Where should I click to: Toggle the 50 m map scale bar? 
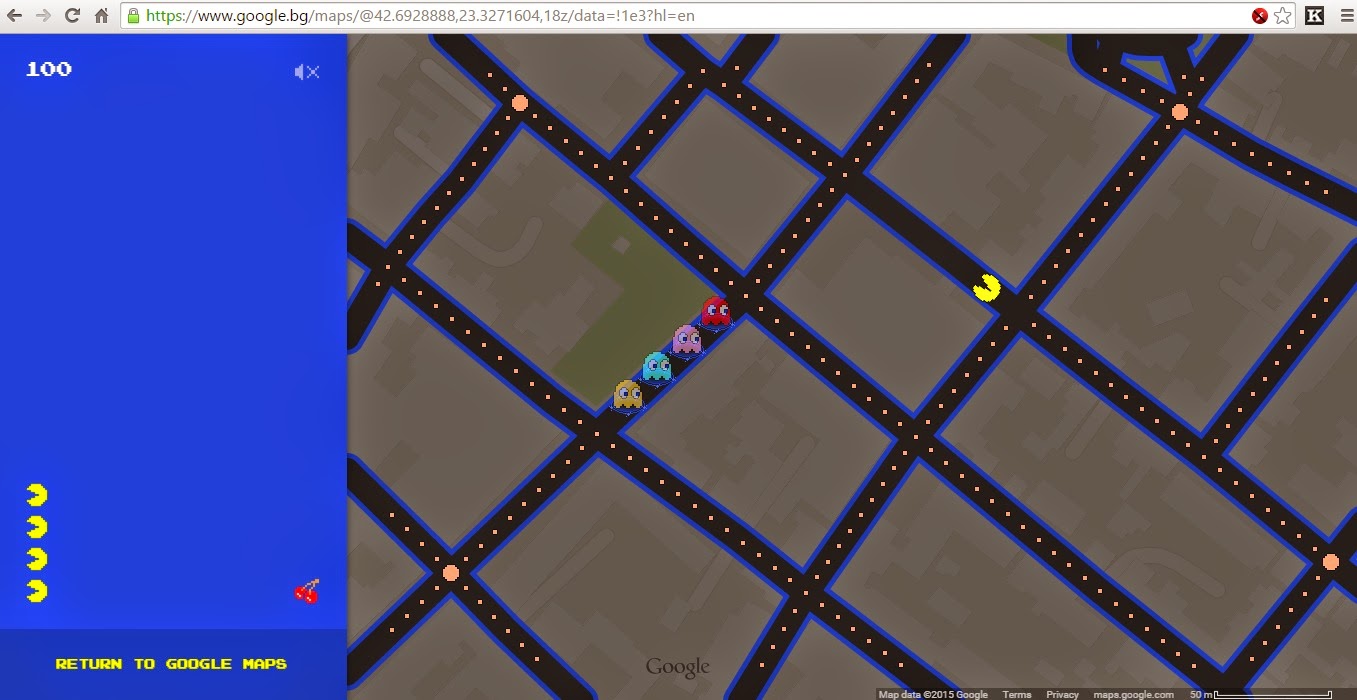pyautogui.click(x=1259, y=694)
